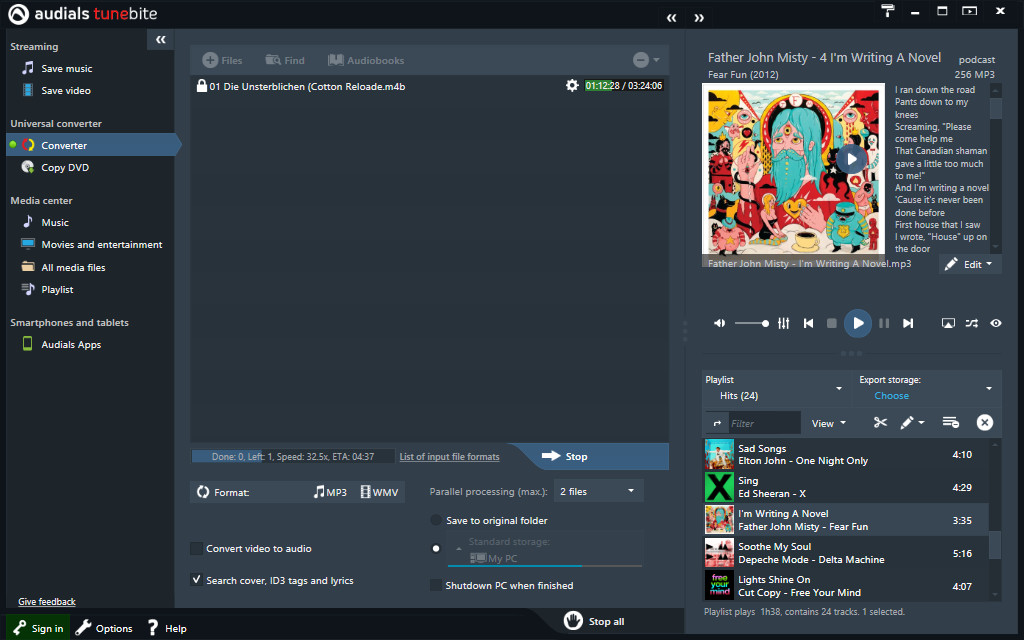The width and height of the screenshot is (1024, 640).
Task: Expand panel with right double arrow in title bar
Action: coord(699,18)
